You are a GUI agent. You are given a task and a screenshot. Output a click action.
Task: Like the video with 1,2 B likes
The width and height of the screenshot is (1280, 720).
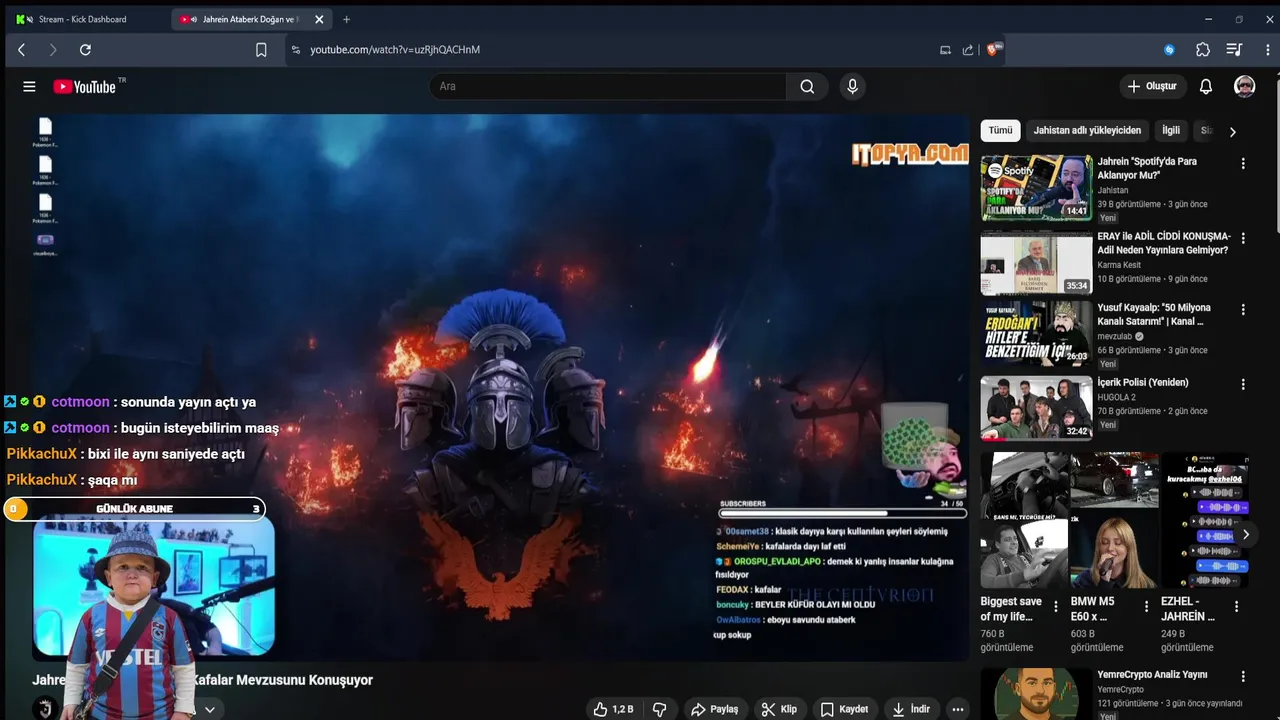click(x=613, y=709)
